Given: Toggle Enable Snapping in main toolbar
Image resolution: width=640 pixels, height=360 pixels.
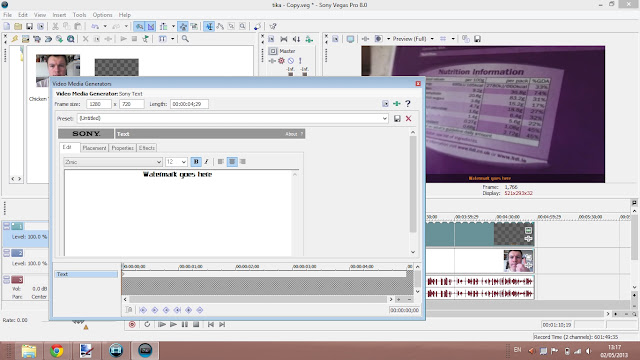Looking at the screenshot, I should coord(139,27).
